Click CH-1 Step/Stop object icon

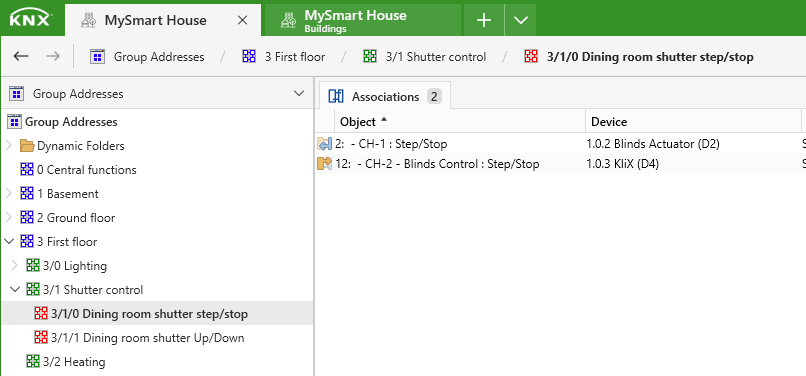coord(324,144)
